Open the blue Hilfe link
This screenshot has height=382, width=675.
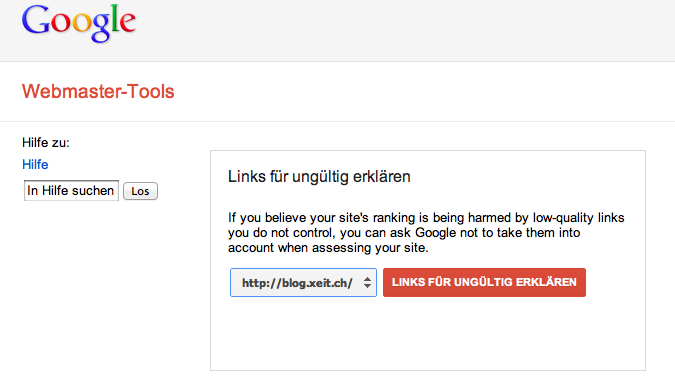35,165
